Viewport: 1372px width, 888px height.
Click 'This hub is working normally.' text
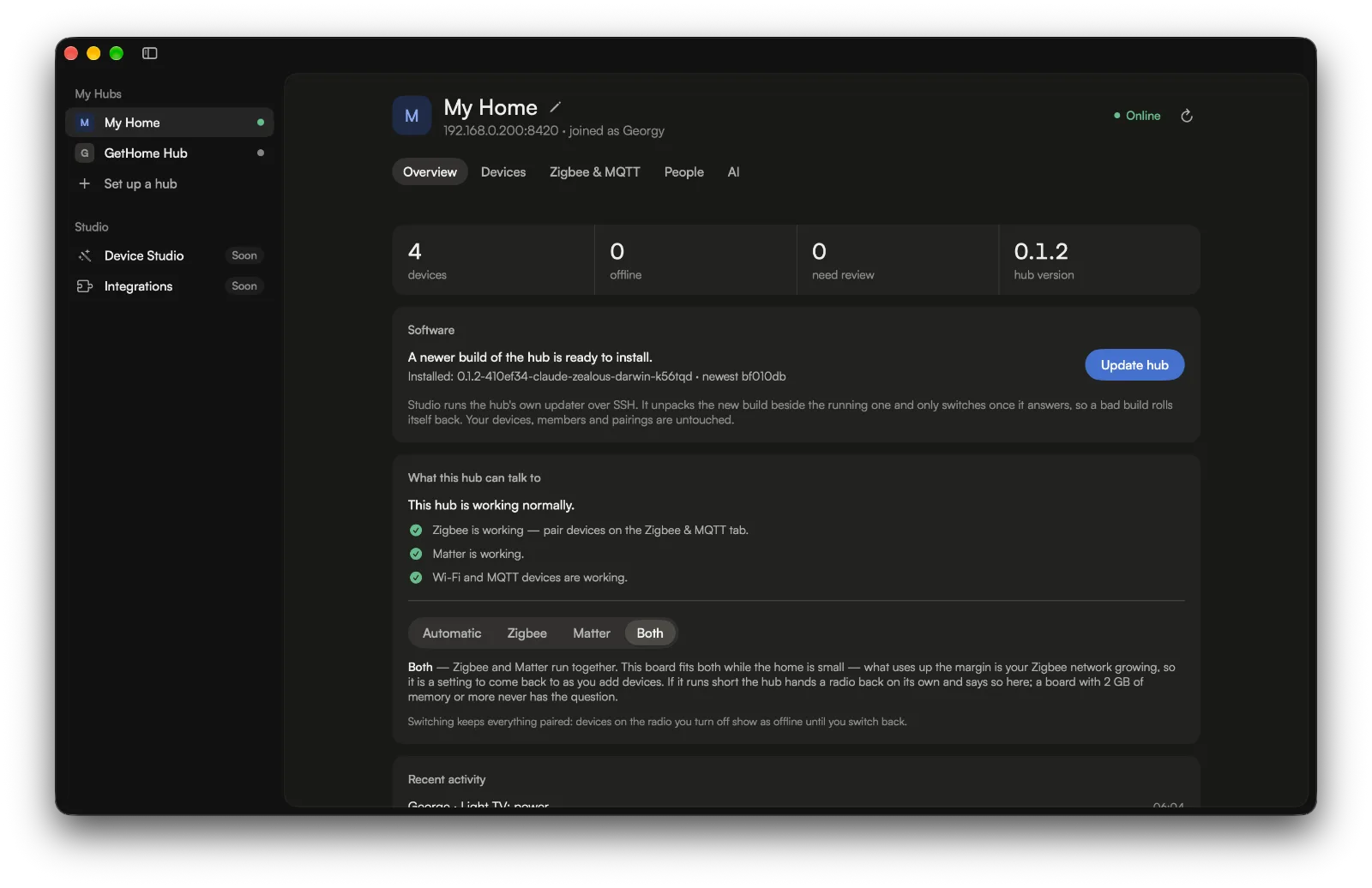(x=491, y=506)
